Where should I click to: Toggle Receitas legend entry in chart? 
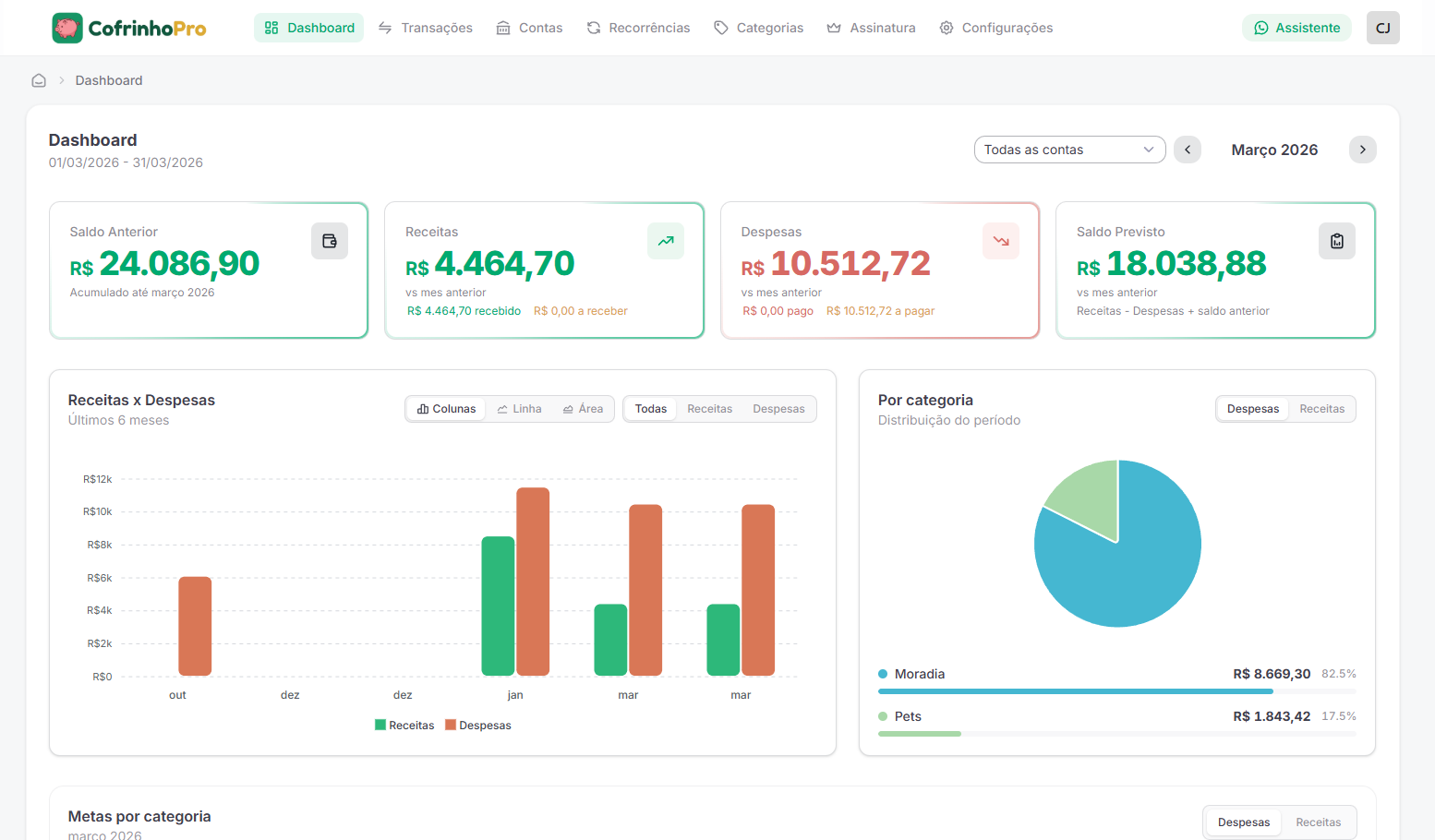pyautogui.click(x=404, y=726)
